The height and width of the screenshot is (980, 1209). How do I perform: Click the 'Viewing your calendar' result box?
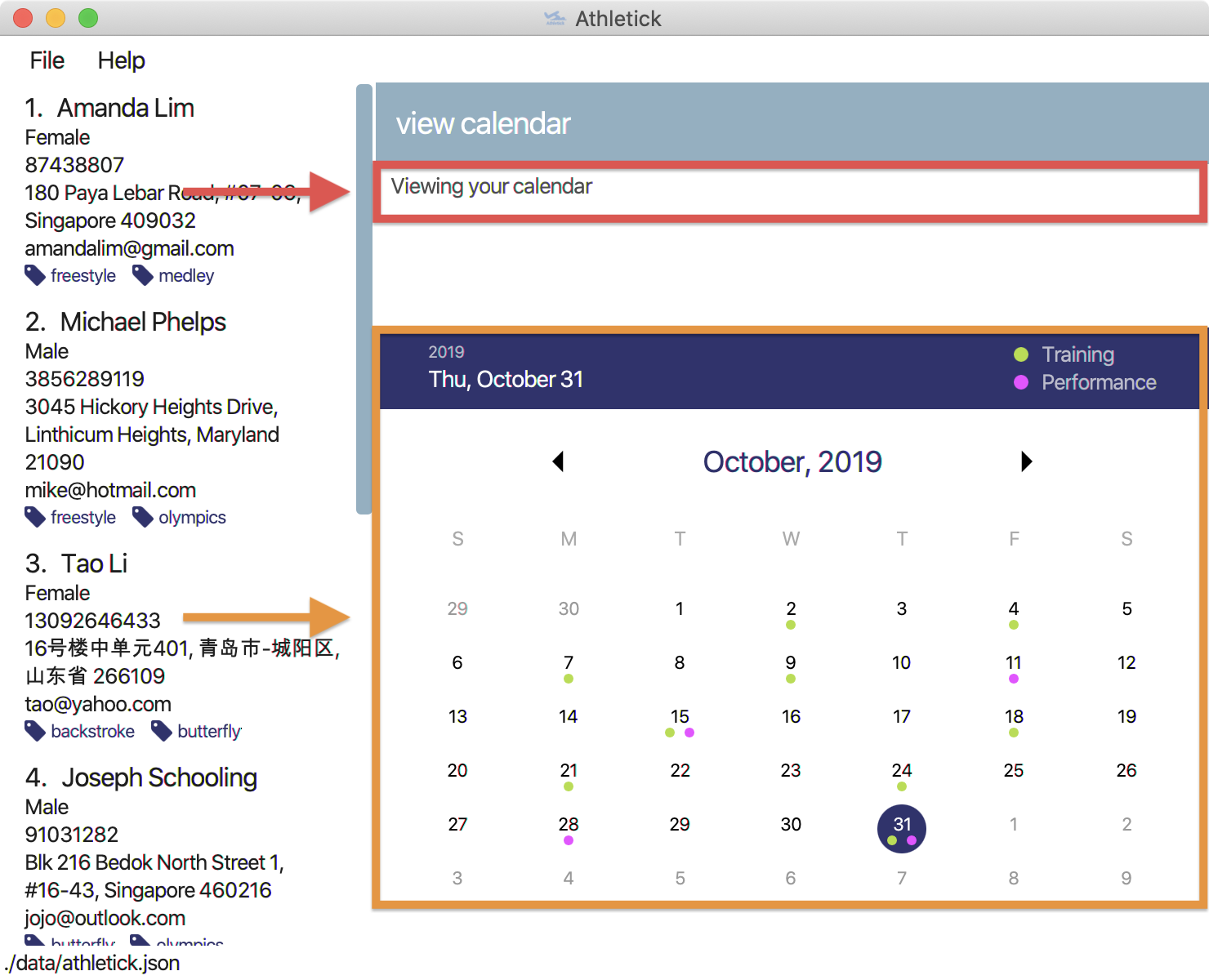791,193
